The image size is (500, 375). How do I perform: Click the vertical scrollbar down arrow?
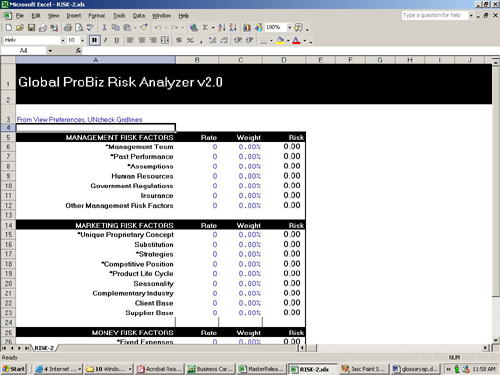[496, 340]
